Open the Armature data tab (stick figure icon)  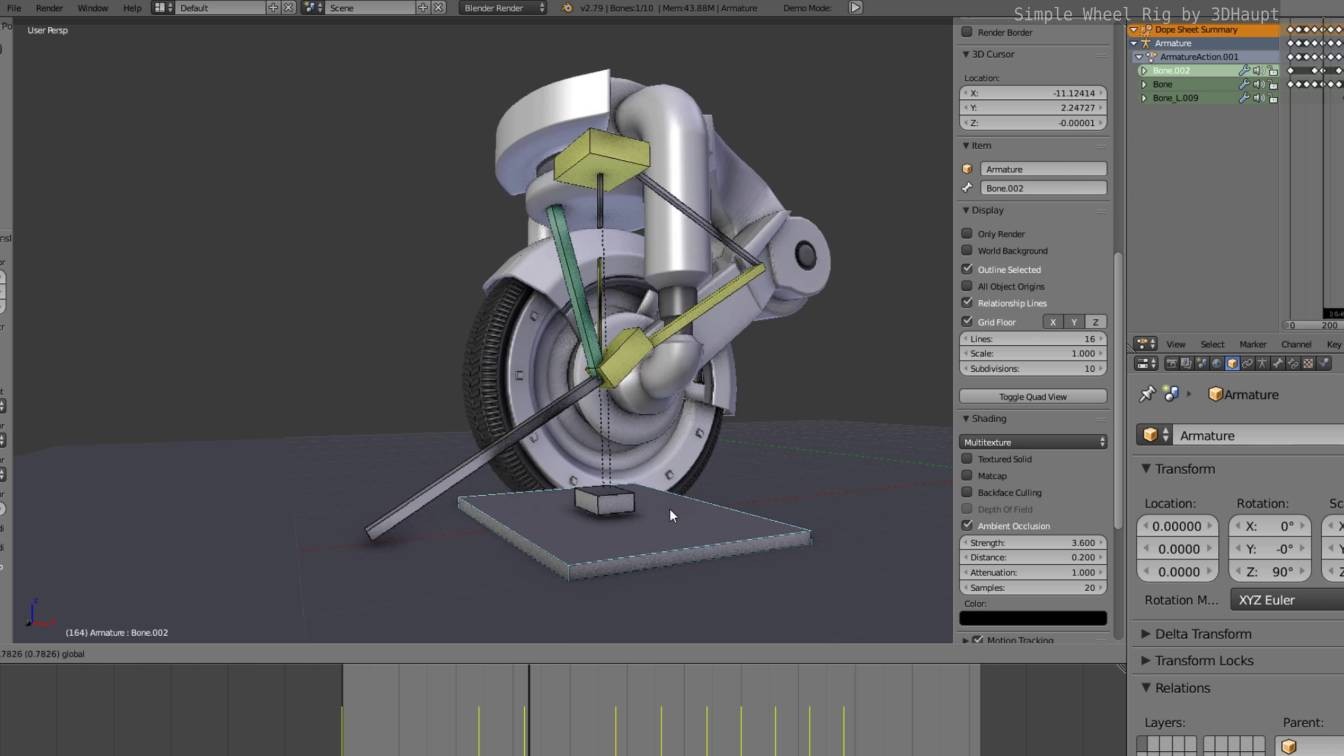[x=1260, y=363]
